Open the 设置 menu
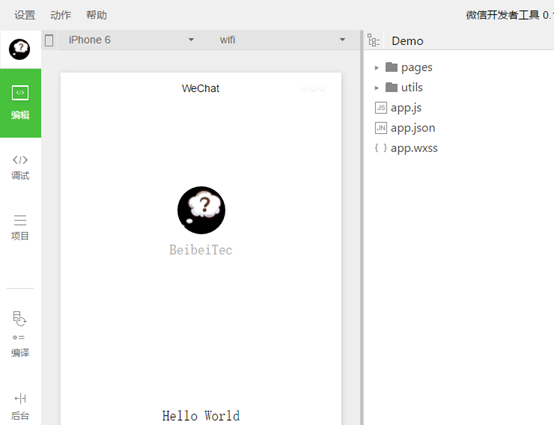This screenshot has height=425, width=554. 25,15
